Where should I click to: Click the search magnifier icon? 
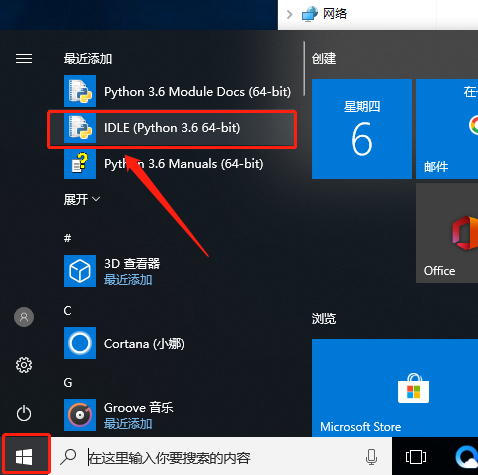pos(68,457)
